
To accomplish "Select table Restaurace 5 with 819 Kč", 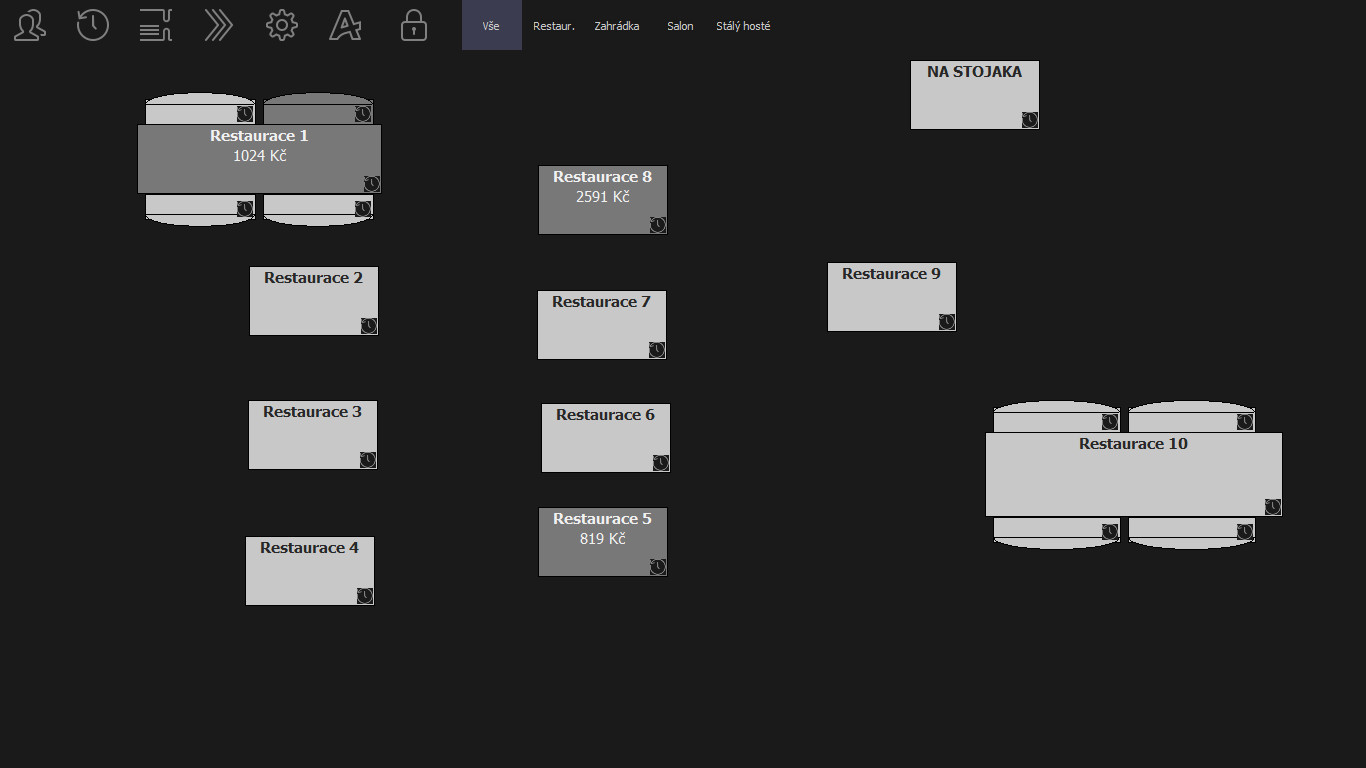I will pos(602,541).
